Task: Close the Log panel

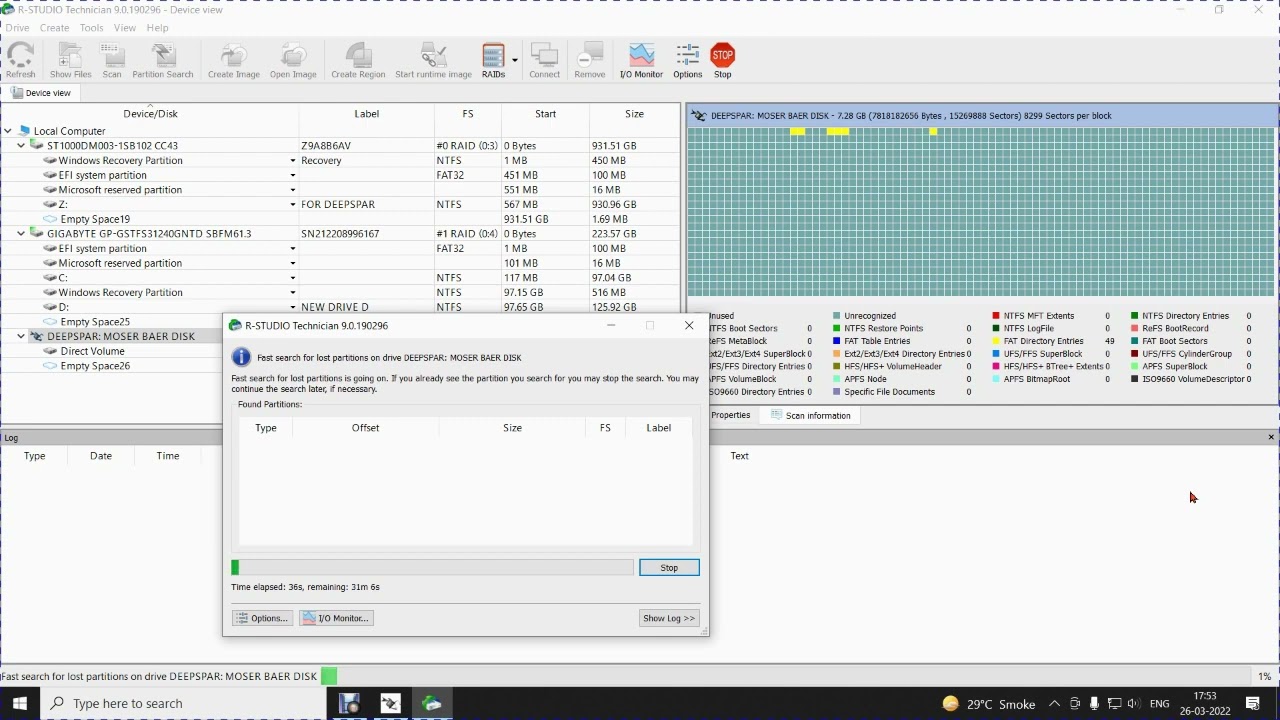Action: tap(1271, 438)
